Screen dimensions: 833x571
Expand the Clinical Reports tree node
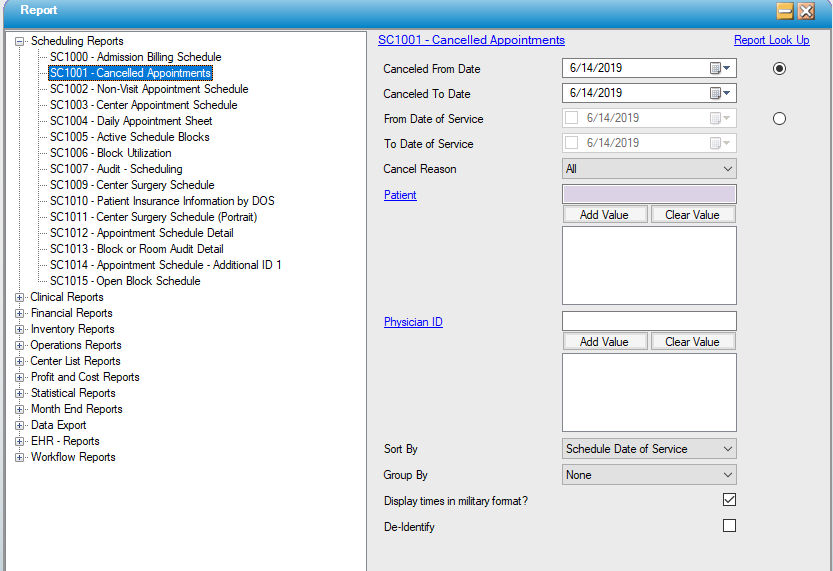click(x=20, y=297)
